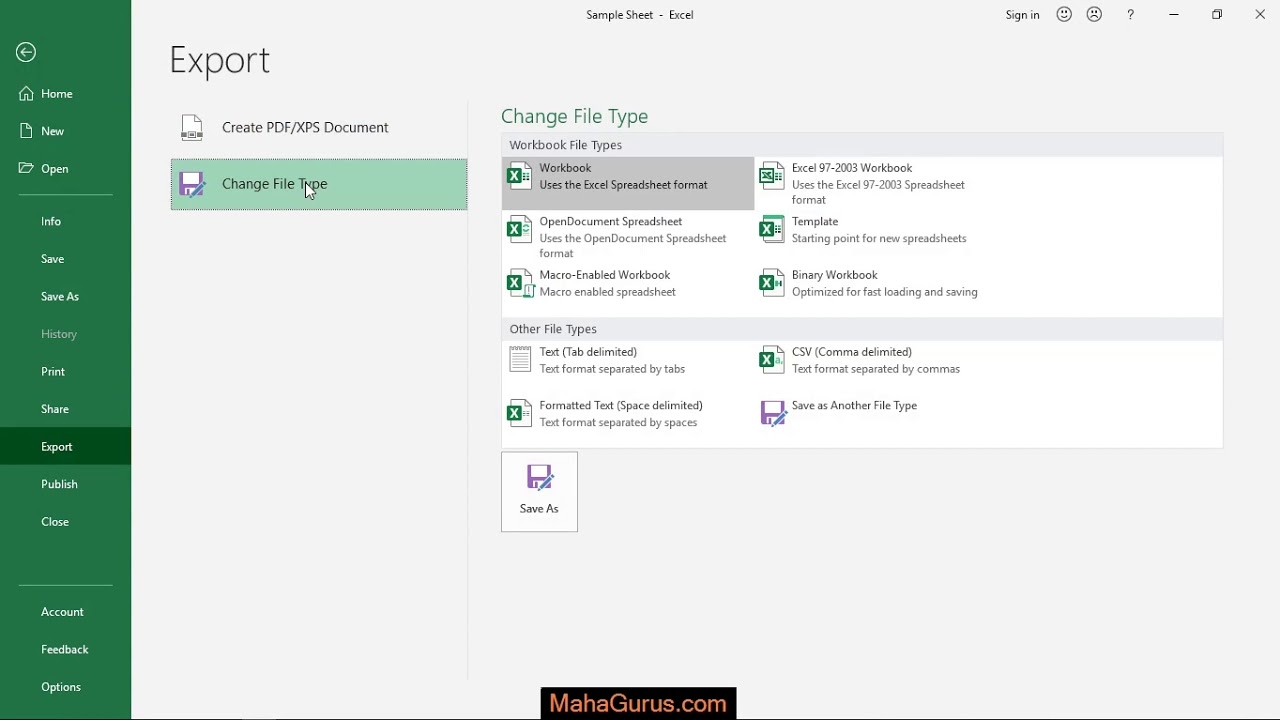Select Formatted Text (Space delimited) icon

click(519, 413)
